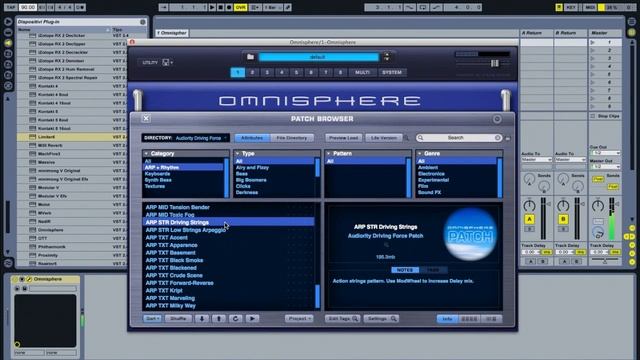640x360 pixels.
Task: Click the Shuffle button
Action: tap(178, 318)
